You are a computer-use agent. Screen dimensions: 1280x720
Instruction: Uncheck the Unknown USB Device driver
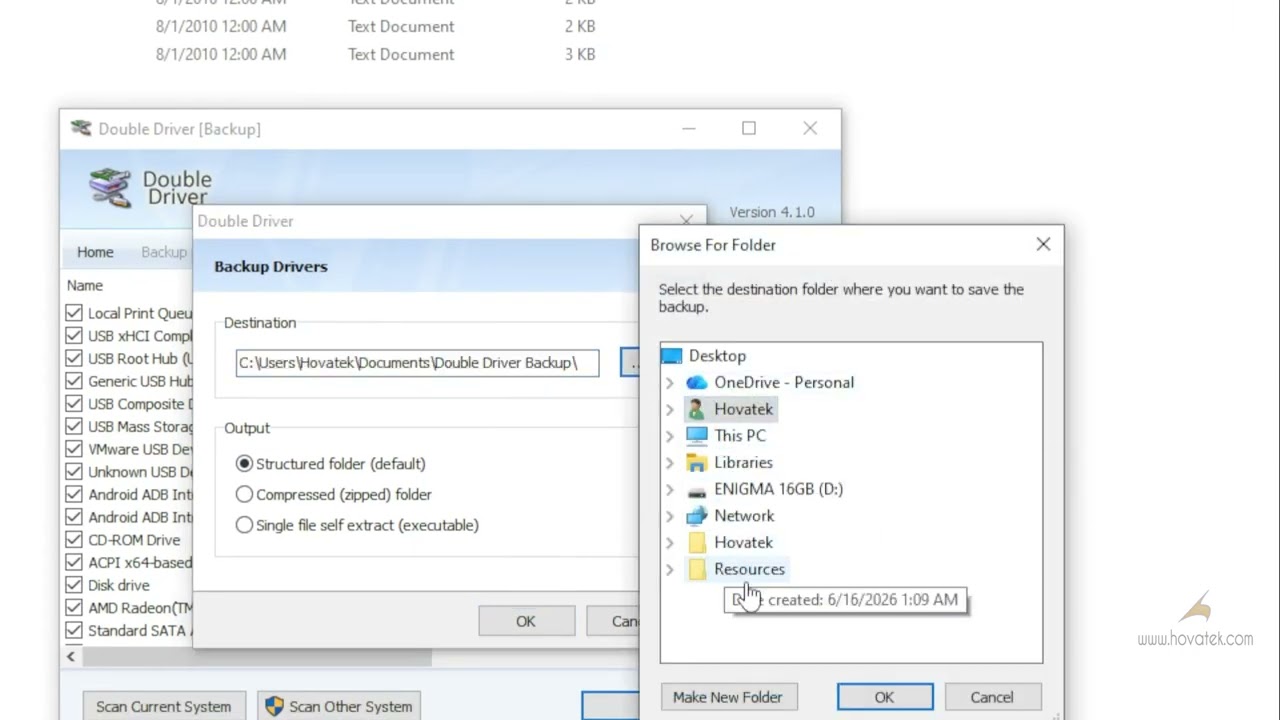(x=74, y=472)
